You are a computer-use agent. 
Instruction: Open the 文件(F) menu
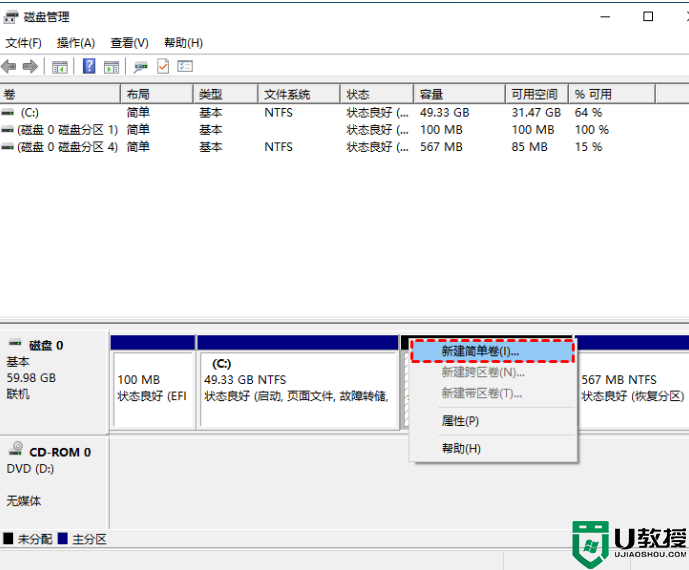(23, 43)
